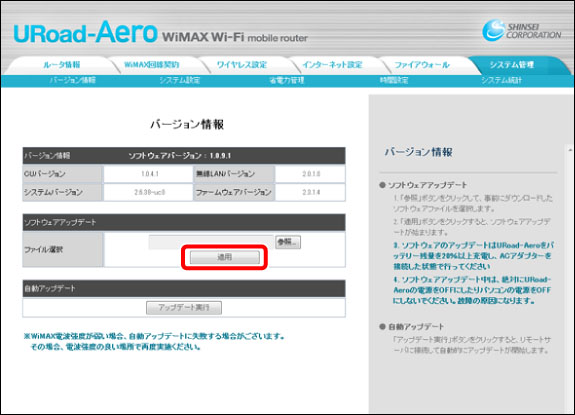
Task: Click the ソフトウェアアップデート help bullet heading
Action: [423, 185]
